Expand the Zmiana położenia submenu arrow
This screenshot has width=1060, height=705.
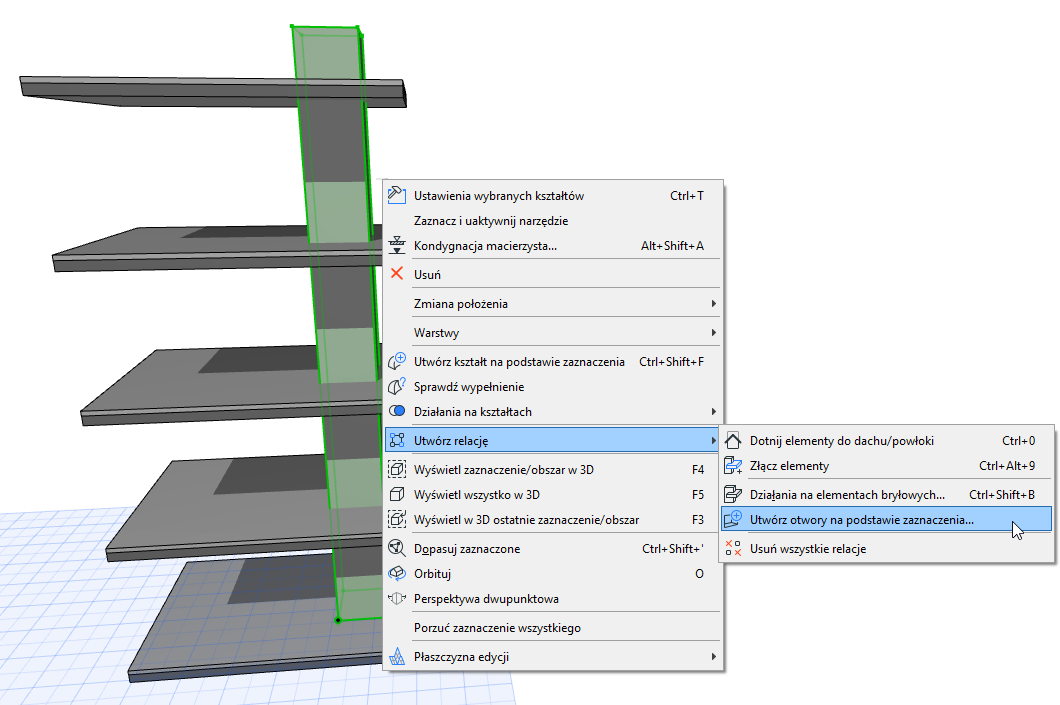[713, 303]
